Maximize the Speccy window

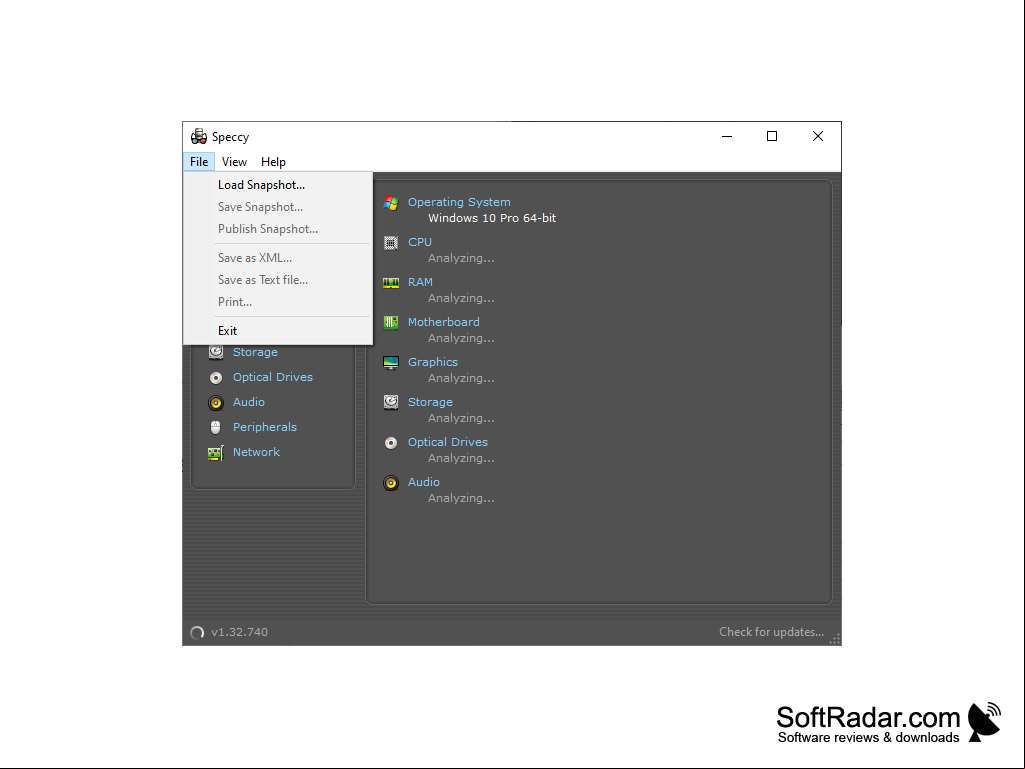[772, 136]
